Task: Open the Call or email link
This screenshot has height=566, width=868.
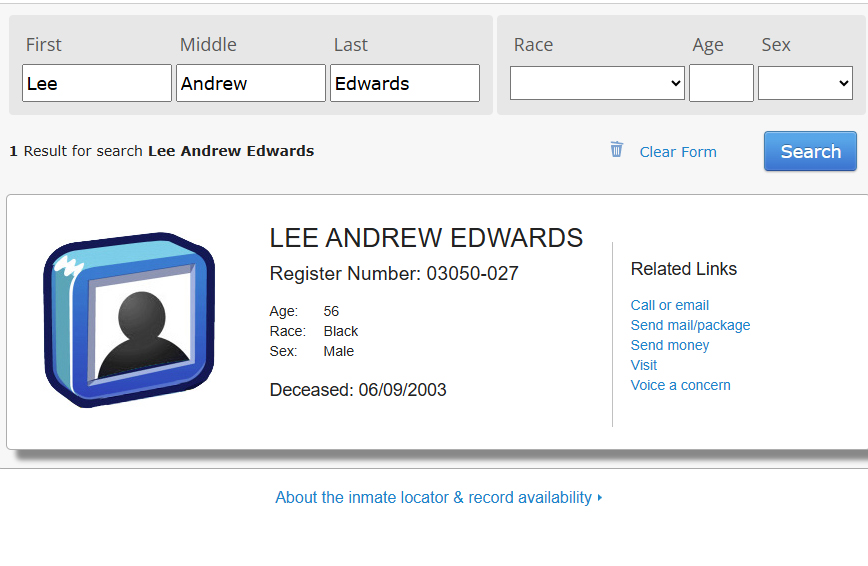Action: pyautogui.click(x=670, y=305)
